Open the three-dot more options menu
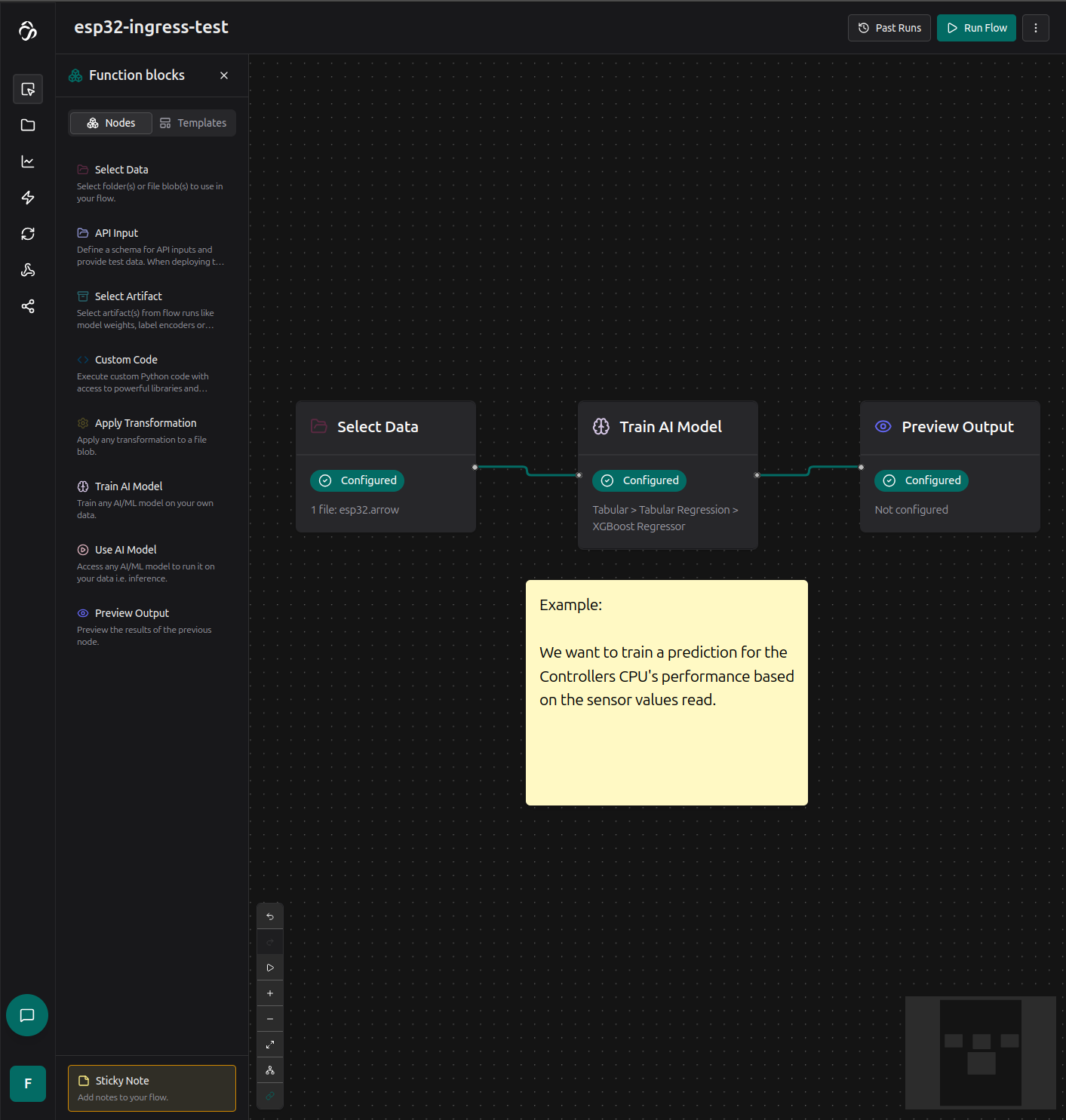1066x1120 pixels. [1036, 28]
